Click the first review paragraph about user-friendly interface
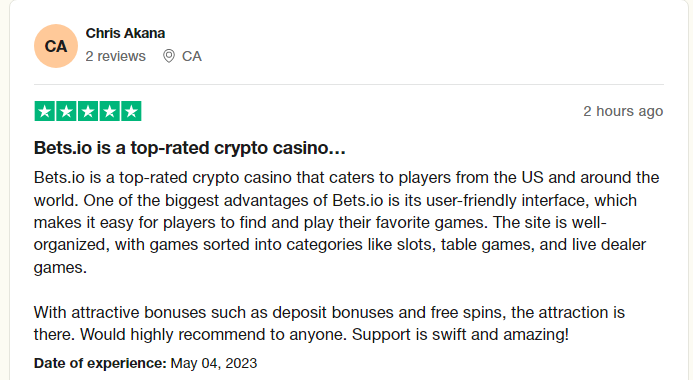Image resolution: width=693 pixels, height=380 pixels. point(346,222)
